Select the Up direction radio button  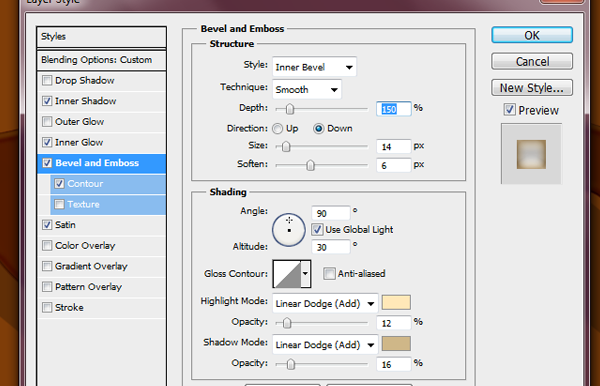click(x=277, y=129)
